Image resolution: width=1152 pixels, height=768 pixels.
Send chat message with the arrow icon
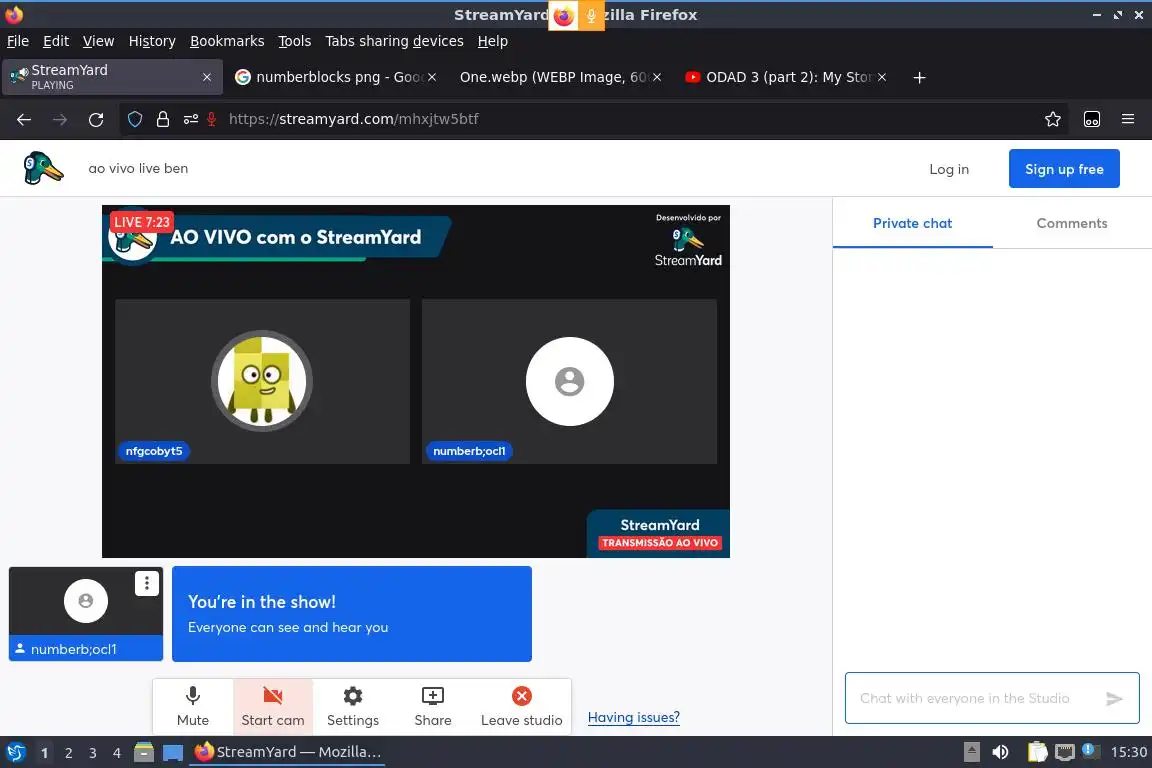[1115, 699]
